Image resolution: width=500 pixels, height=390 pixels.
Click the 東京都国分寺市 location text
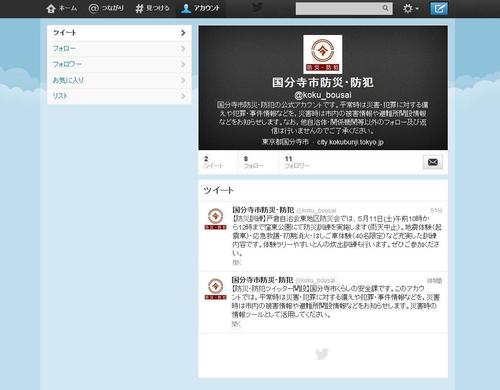click(285, 142)
